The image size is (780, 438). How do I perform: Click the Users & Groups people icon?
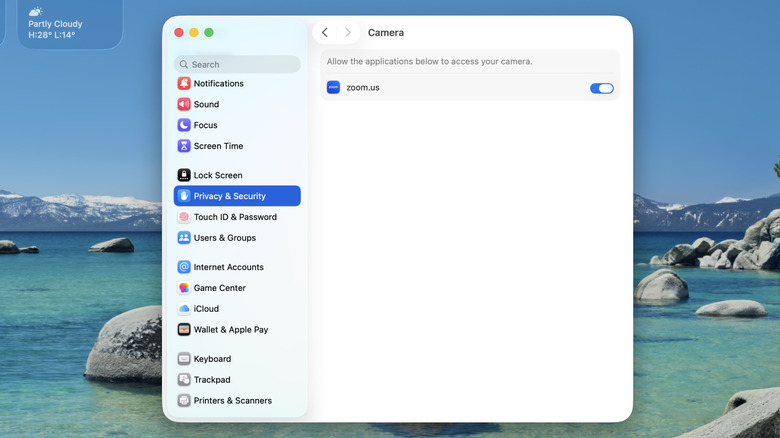pos(184,238)
